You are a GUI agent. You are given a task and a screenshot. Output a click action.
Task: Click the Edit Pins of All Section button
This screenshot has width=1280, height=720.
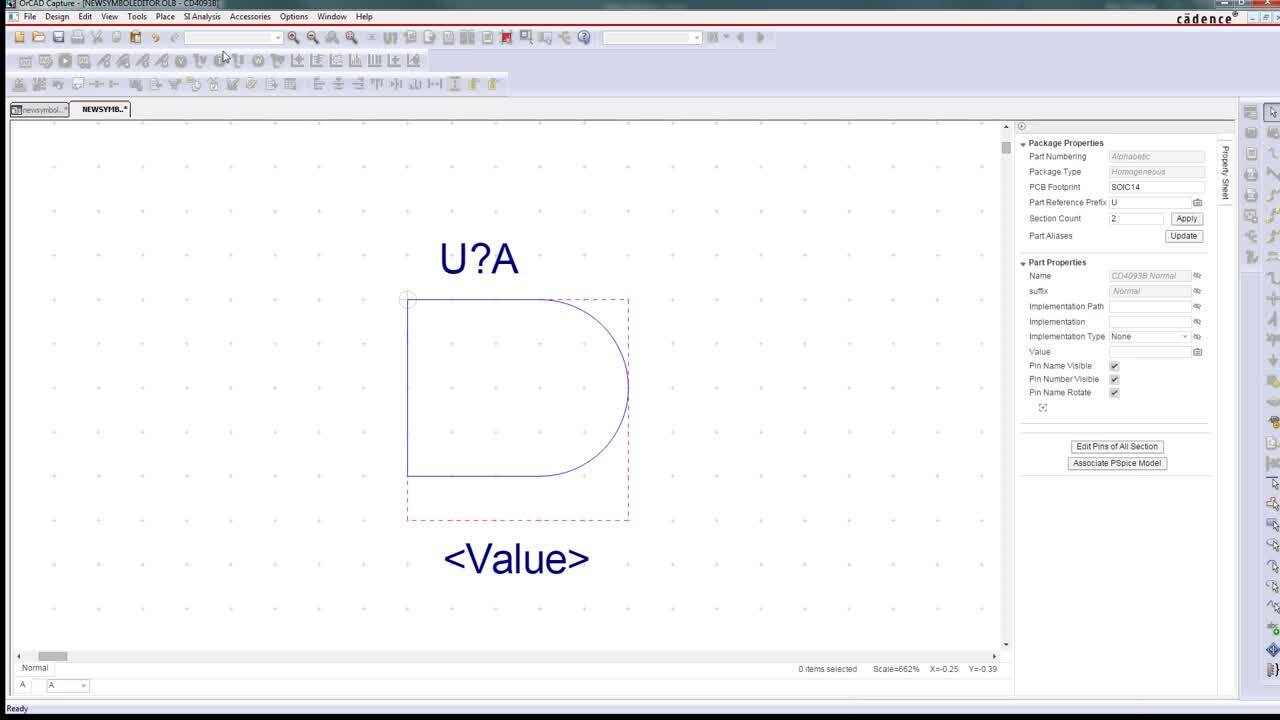[1117, 446]
